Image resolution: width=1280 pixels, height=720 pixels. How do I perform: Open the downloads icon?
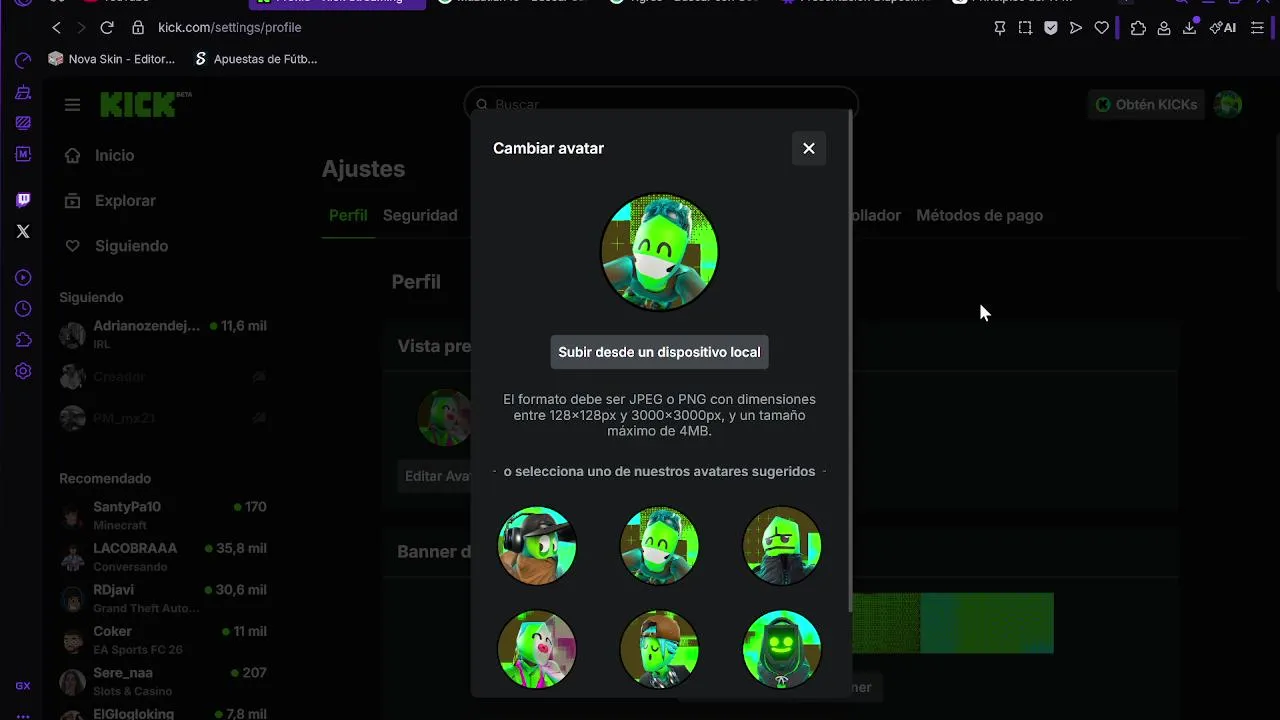(x=1189, y=28)
